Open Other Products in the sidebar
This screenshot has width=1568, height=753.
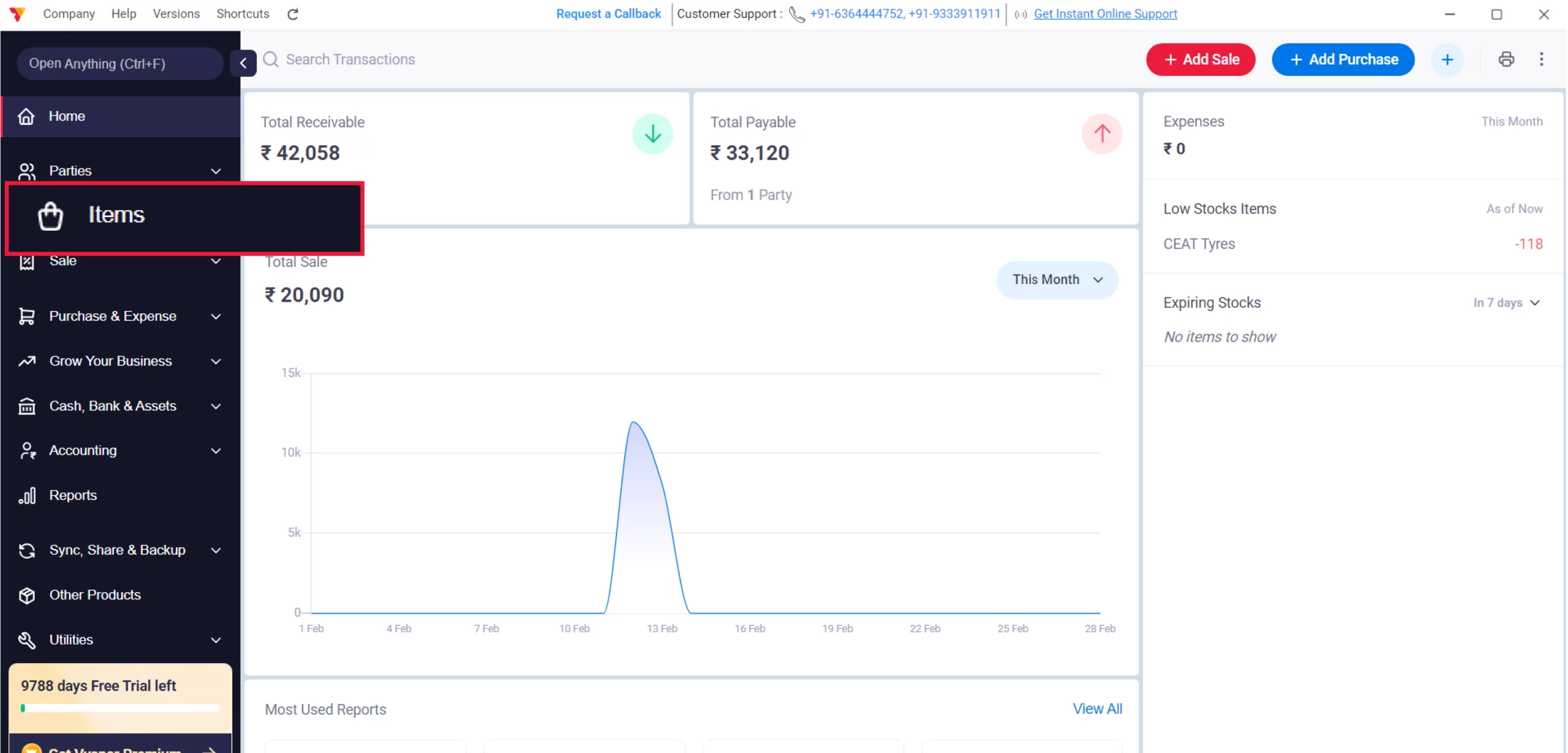click(x=95, y=595)
